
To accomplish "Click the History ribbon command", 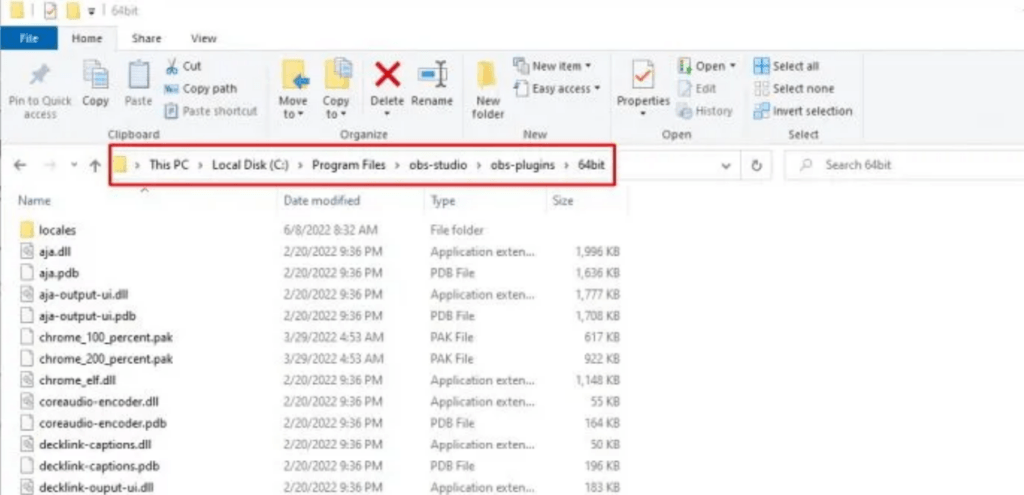I will [705, 111].
